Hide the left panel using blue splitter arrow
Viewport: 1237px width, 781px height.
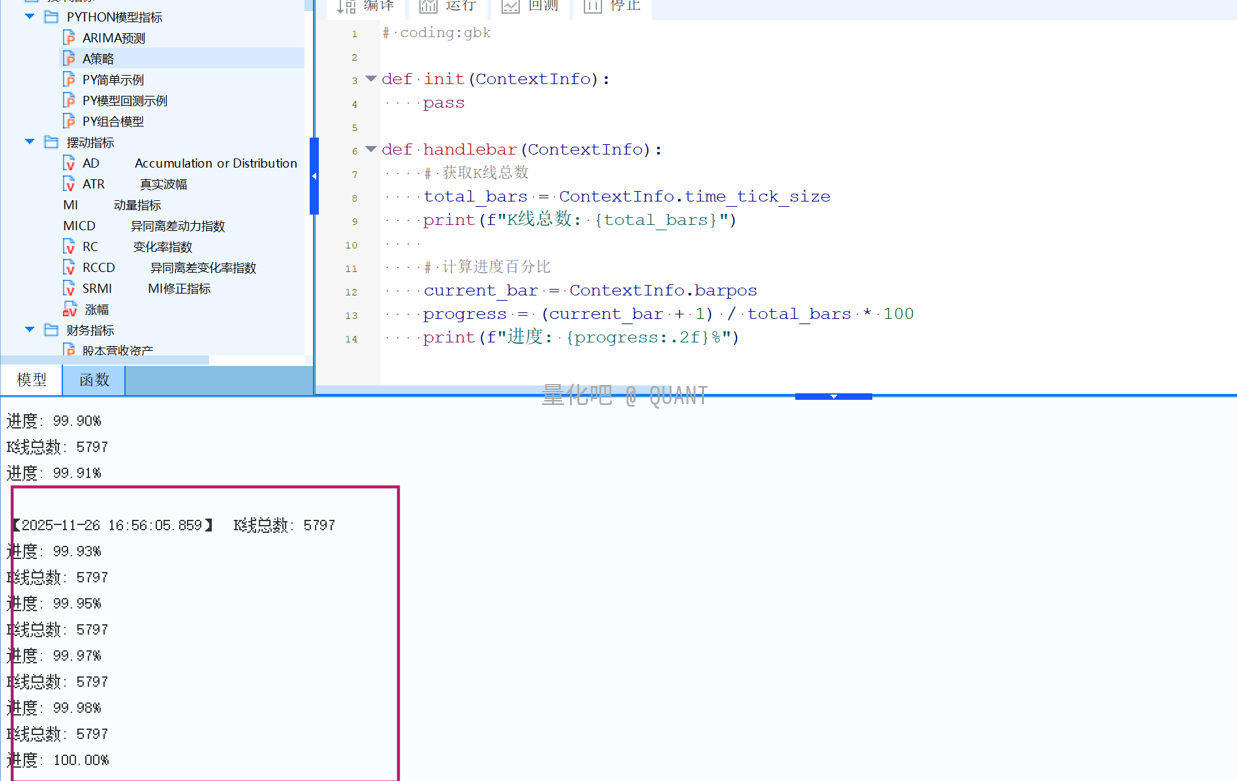tap(314, 176)
